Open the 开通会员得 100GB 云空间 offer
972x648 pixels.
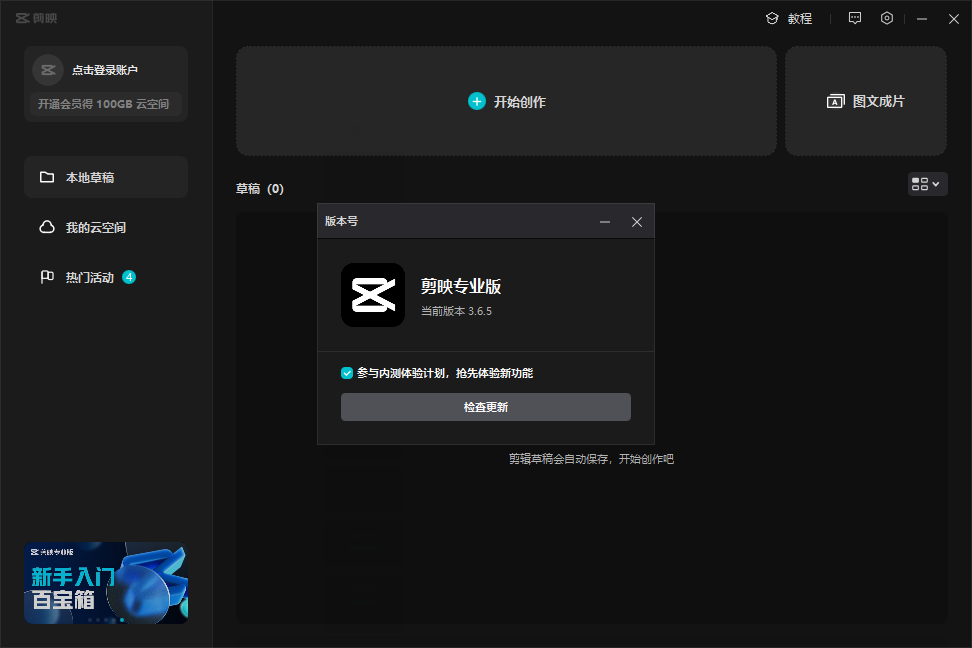(104, 104)
